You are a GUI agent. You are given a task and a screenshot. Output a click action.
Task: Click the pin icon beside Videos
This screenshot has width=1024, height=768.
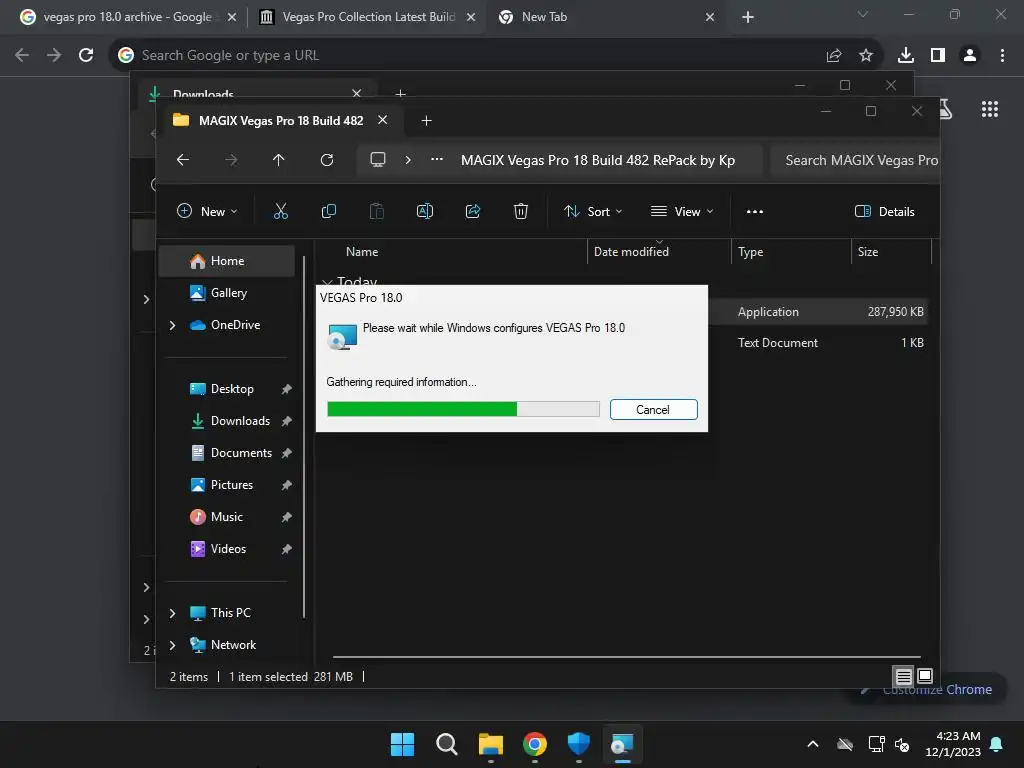(286, 549)
